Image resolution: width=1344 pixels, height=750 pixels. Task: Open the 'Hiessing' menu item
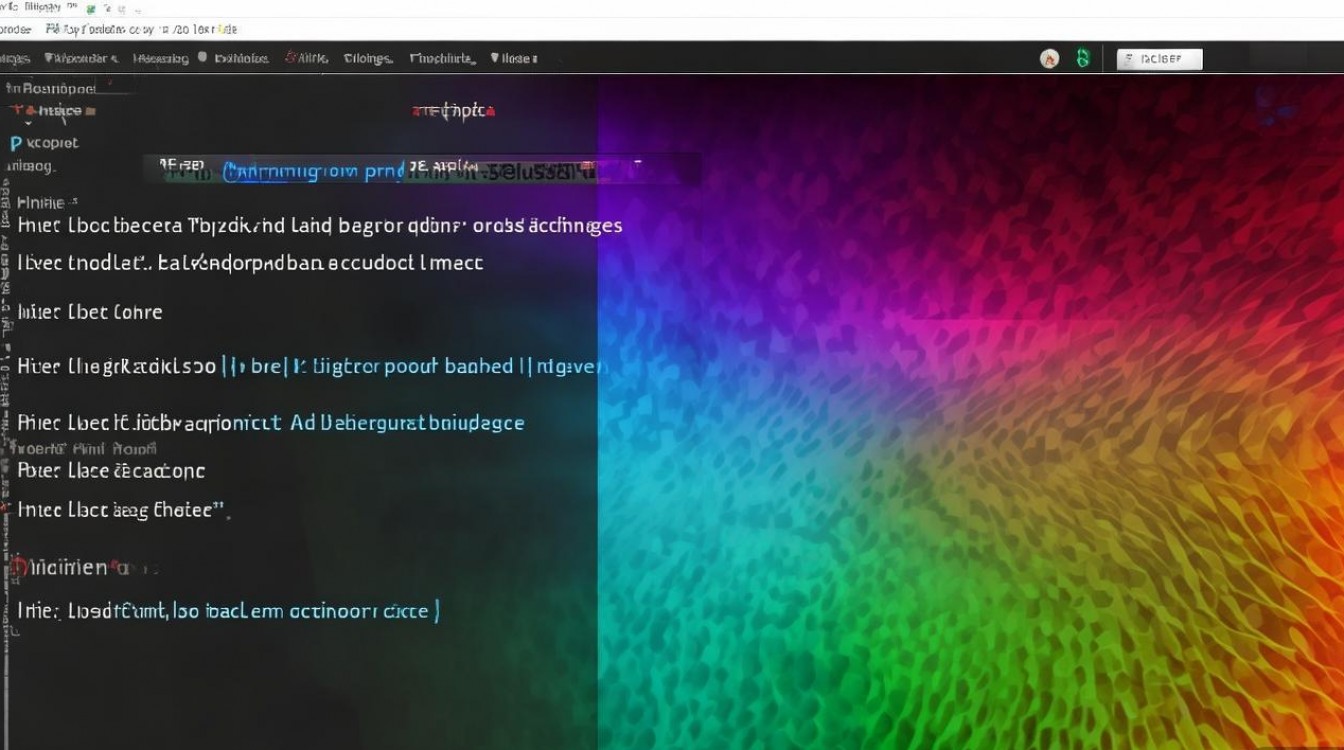coord(161,59)
